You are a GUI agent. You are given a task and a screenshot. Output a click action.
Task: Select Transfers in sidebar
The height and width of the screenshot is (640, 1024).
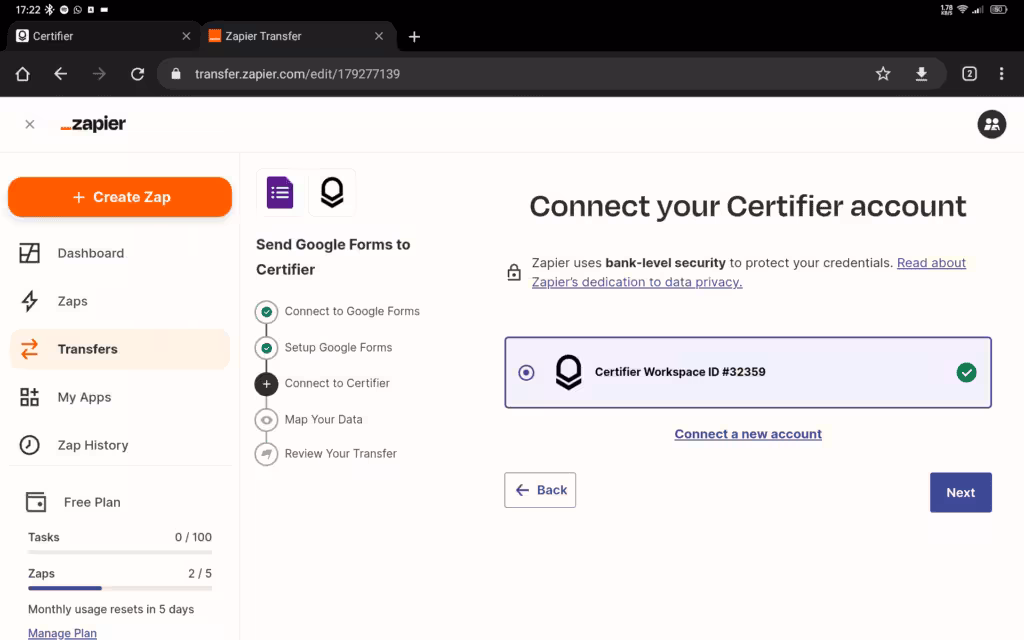click(x=120, y=349)
